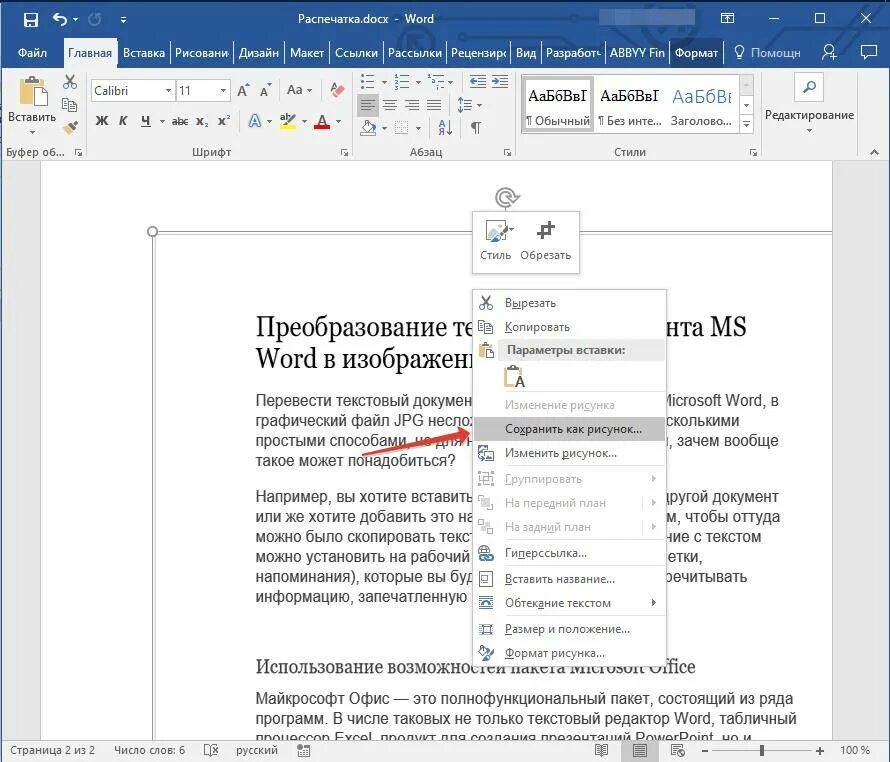The width and height of the screenshot is (890, 762).
Task: Select Сохранить как рисунок in context menu
Action: (x=573, y=429)
